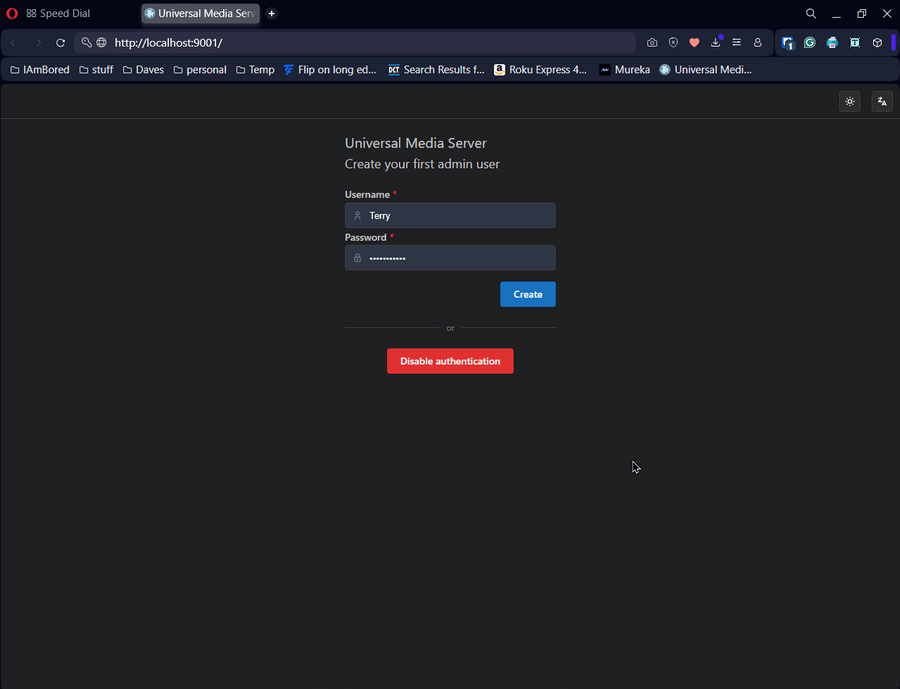Open a new tab with plus button
Screen dimensions: 900x689
pyautogui.click(x=271, y=13)
